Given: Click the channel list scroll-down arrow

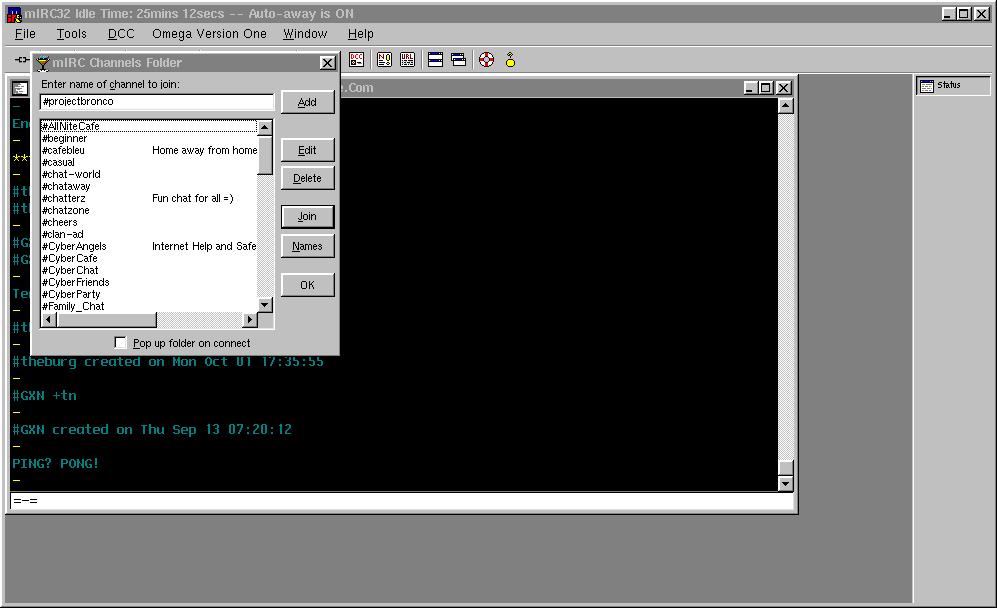Looking at the screenshot, I should tap(265, 305).
